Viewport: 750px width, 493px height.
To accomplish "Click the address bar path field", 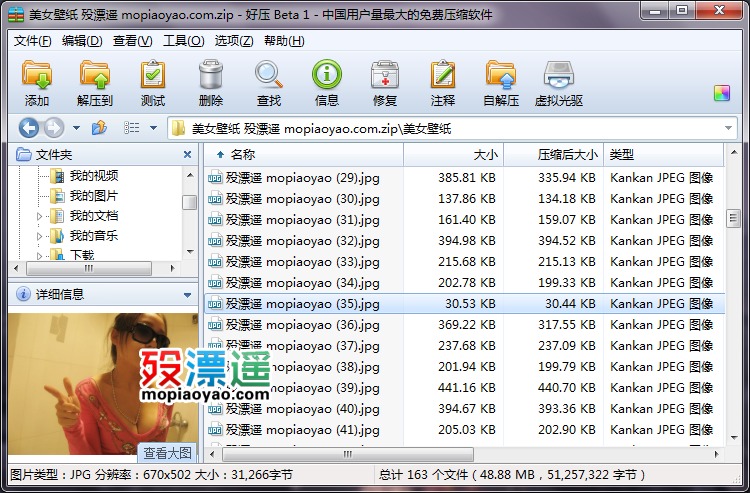I will pos(452,128).
